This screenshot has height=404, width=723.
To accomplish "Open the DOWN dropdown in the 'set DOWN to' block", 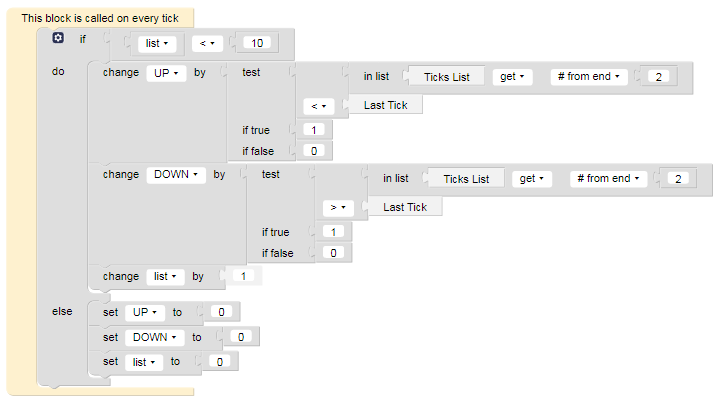I will point(154,338).
